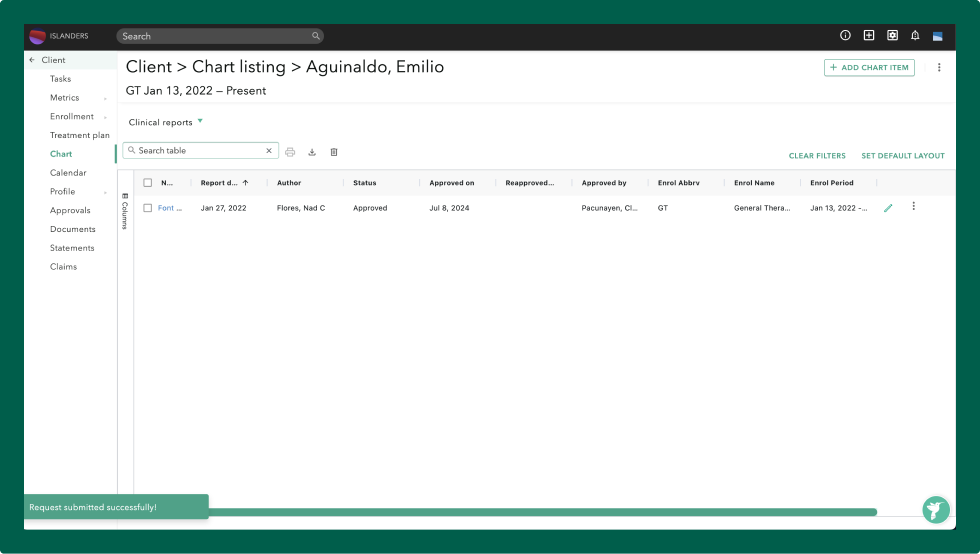Image resolution: width=980 pixels, height=554 pixels.
Task: Open Statements in the sidebar
Action: [x=72, y=248]
